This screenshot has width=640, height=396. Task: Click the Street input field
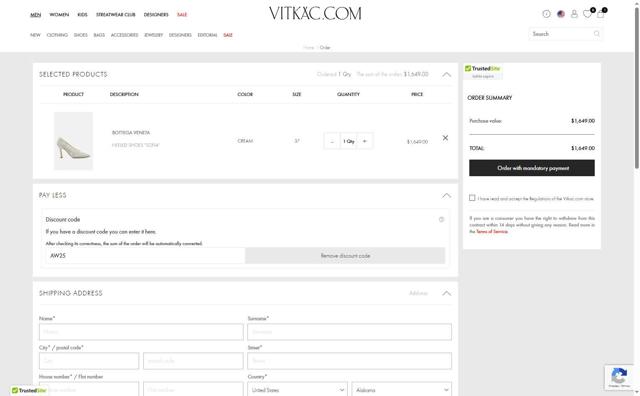pyautogui.click(x=349, y=361)
